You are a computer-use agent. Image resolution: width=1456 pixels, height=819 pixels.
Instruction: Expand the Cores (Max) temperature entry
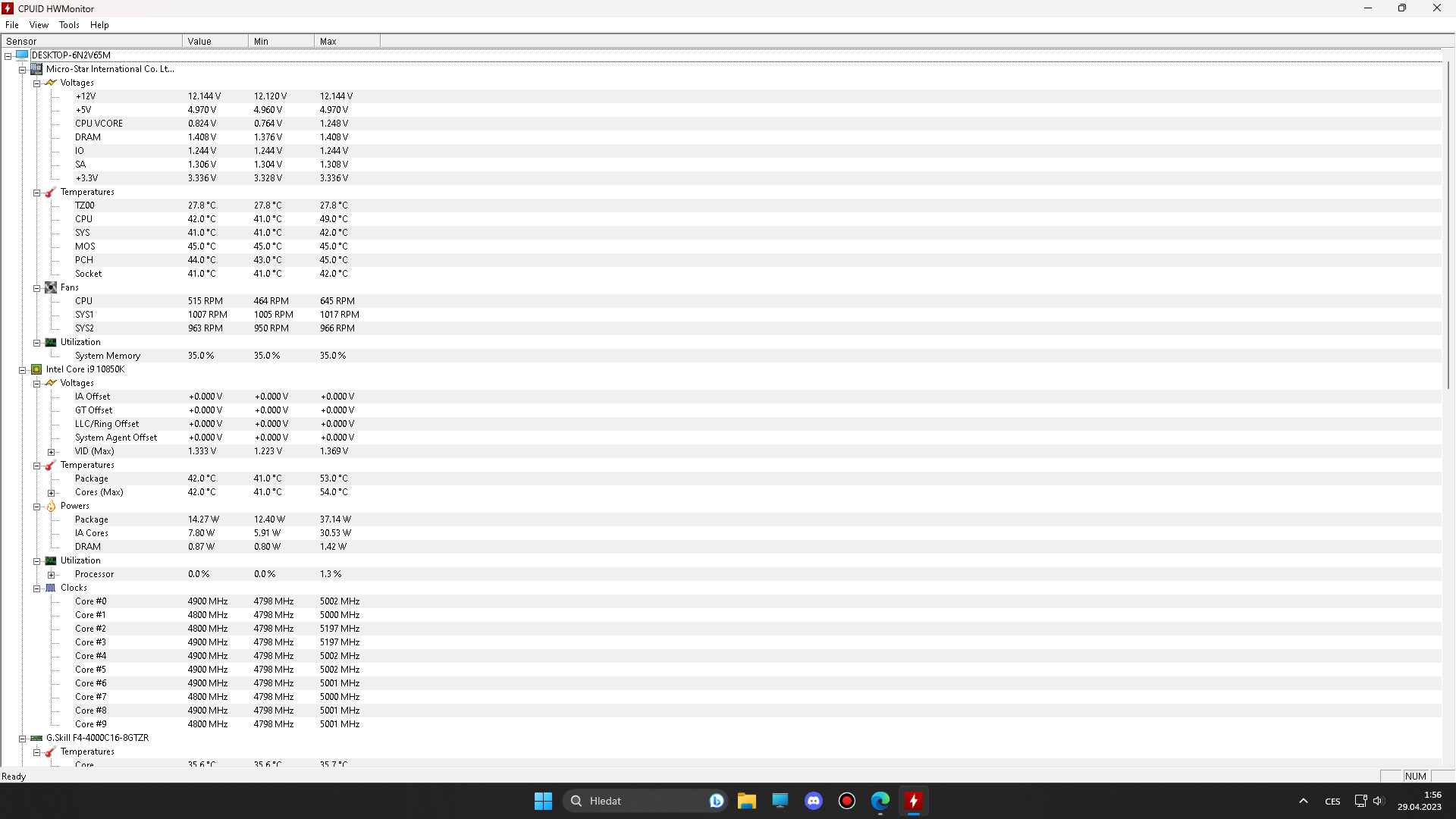coord(52,493)
